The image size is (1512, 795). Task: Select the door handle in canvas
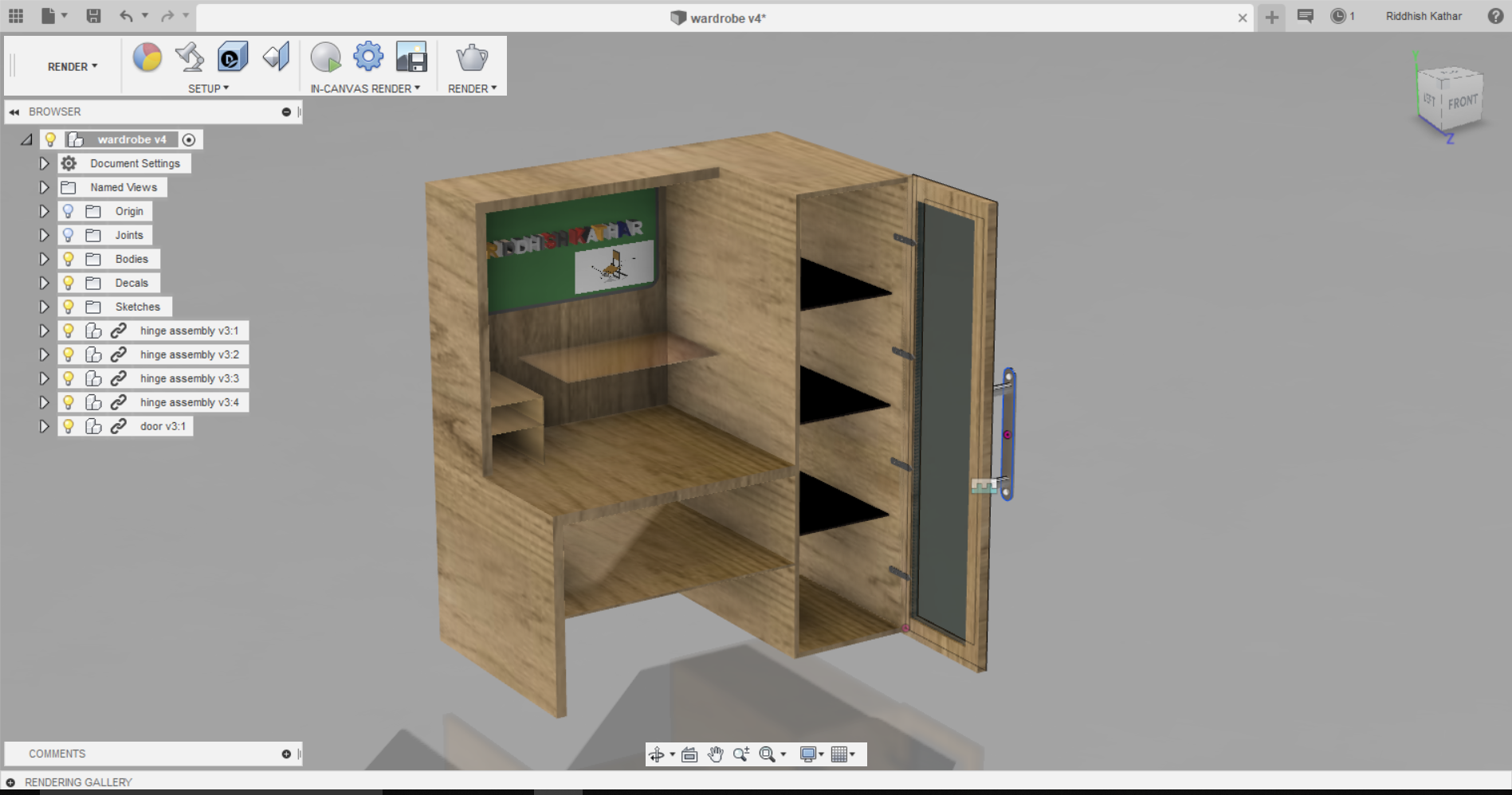pyautogui.click(x=1007, y=434)
